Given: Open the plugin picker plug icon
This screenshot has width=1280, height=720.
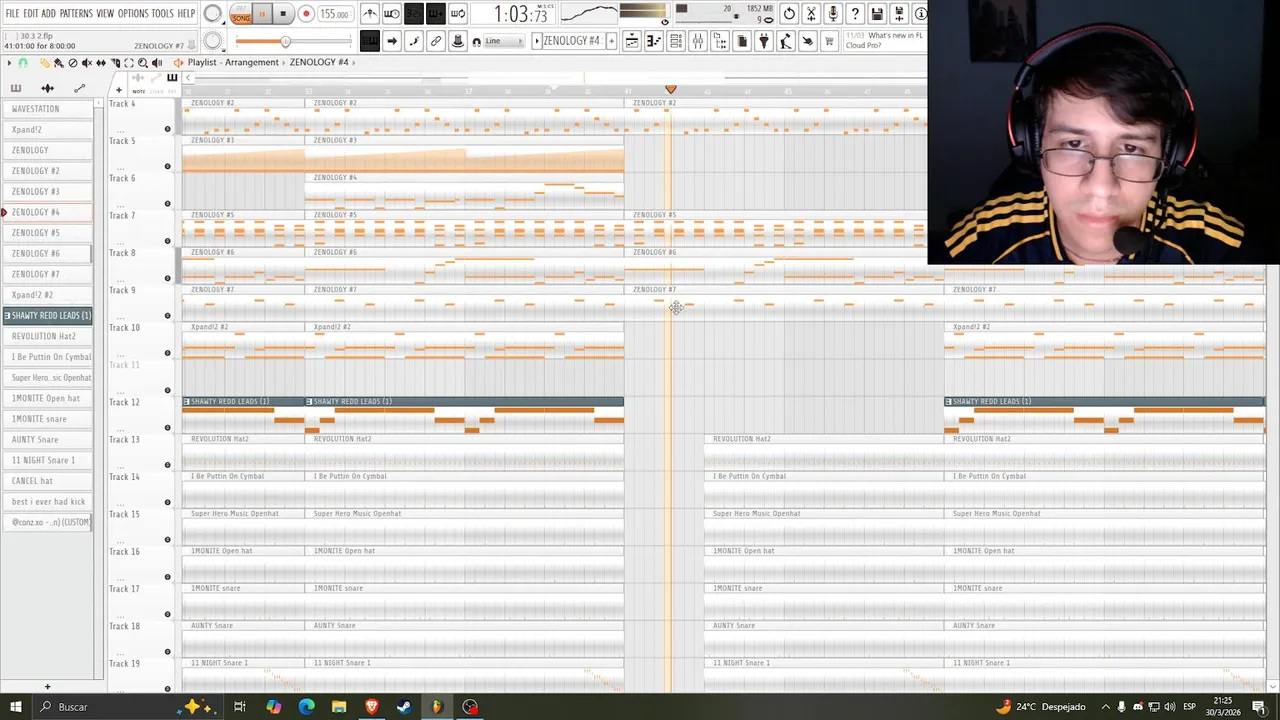Looking at the screenshot, I should (764, 41).
